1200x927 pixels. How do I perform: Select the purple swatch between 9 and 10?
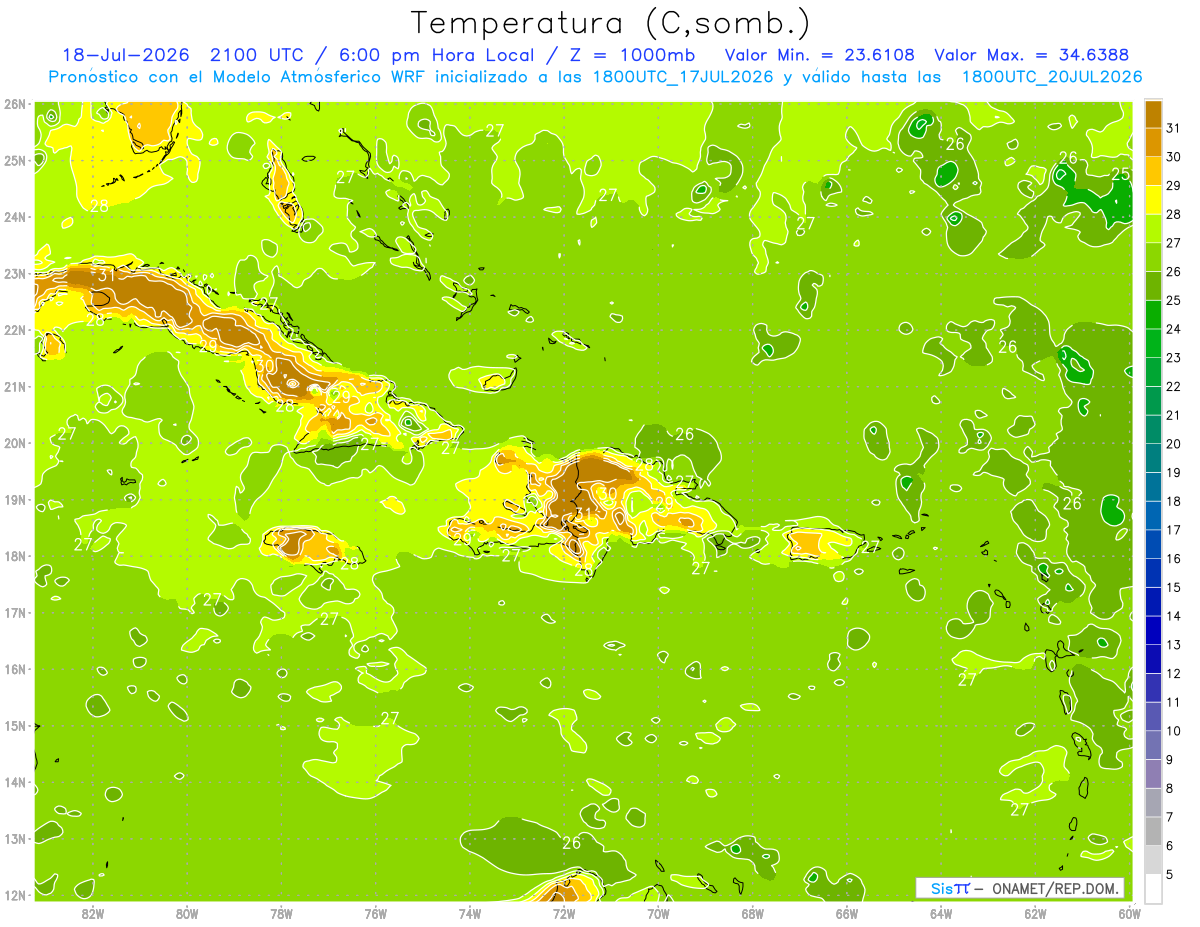(1153, 745)
